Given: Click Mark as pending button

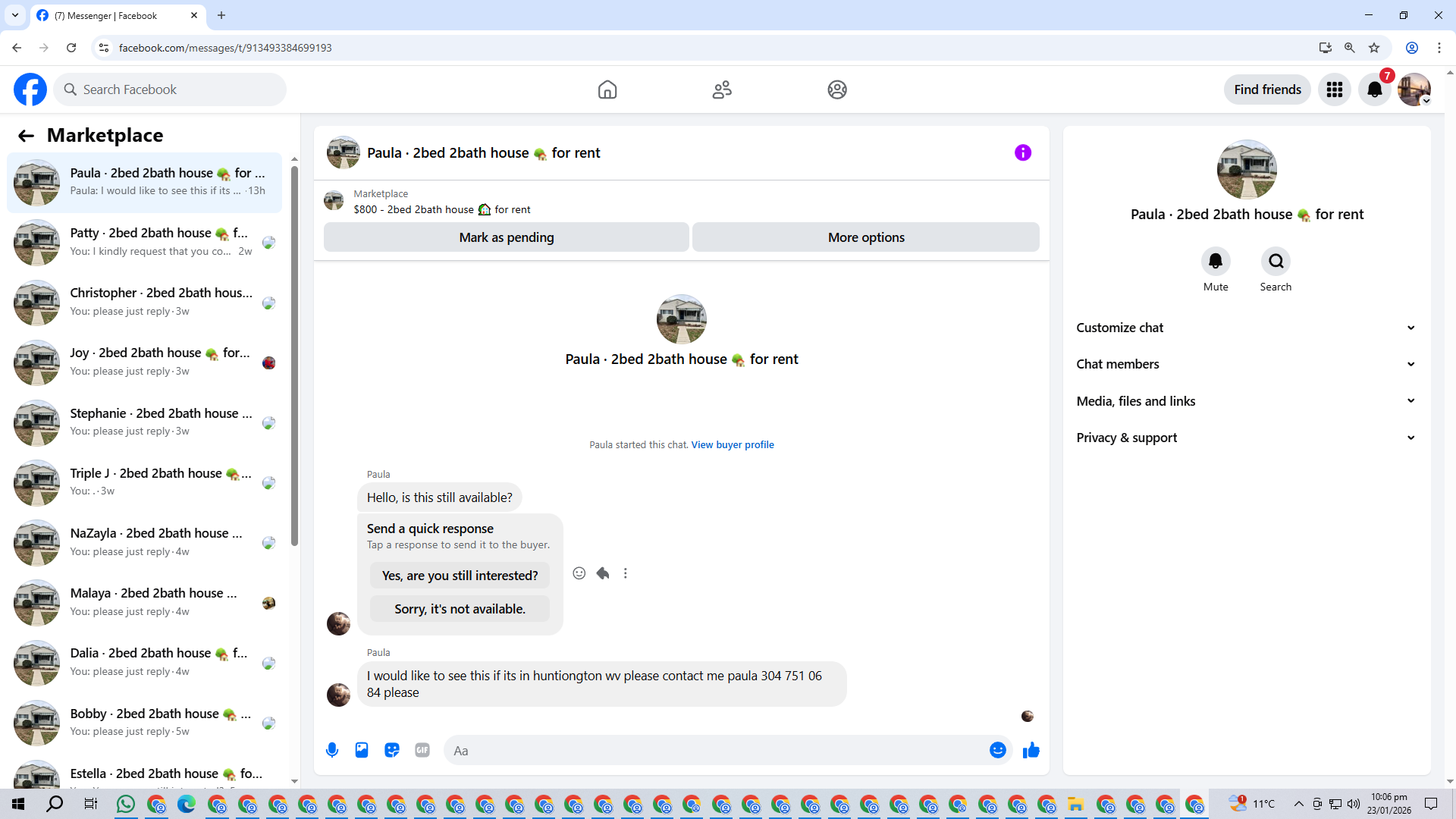Looking at the screenshot, I should [506, 237].
